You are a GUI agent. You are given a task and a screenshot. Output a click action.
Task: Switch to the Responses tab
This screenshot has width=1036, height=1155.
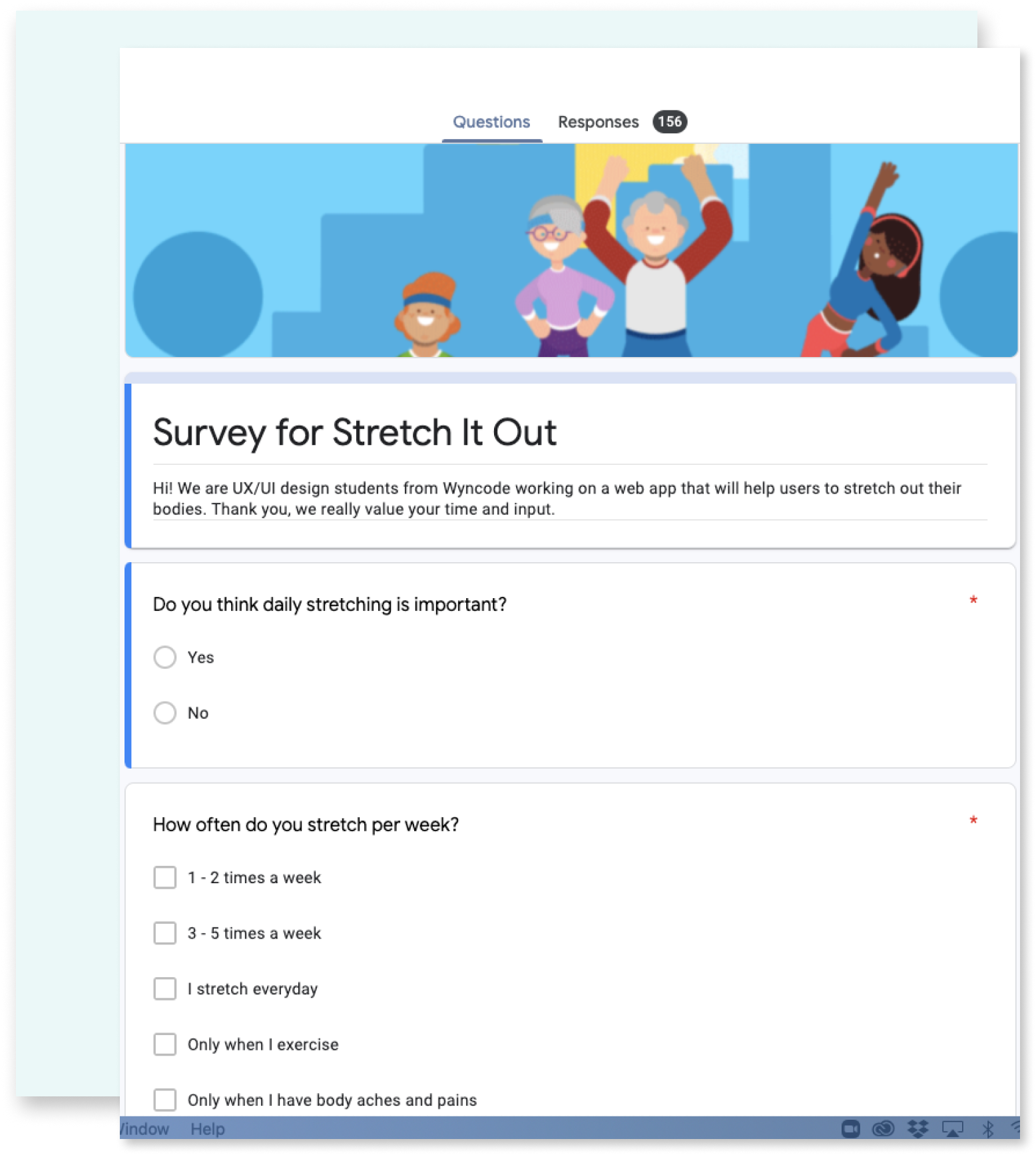tap(598, 122)
